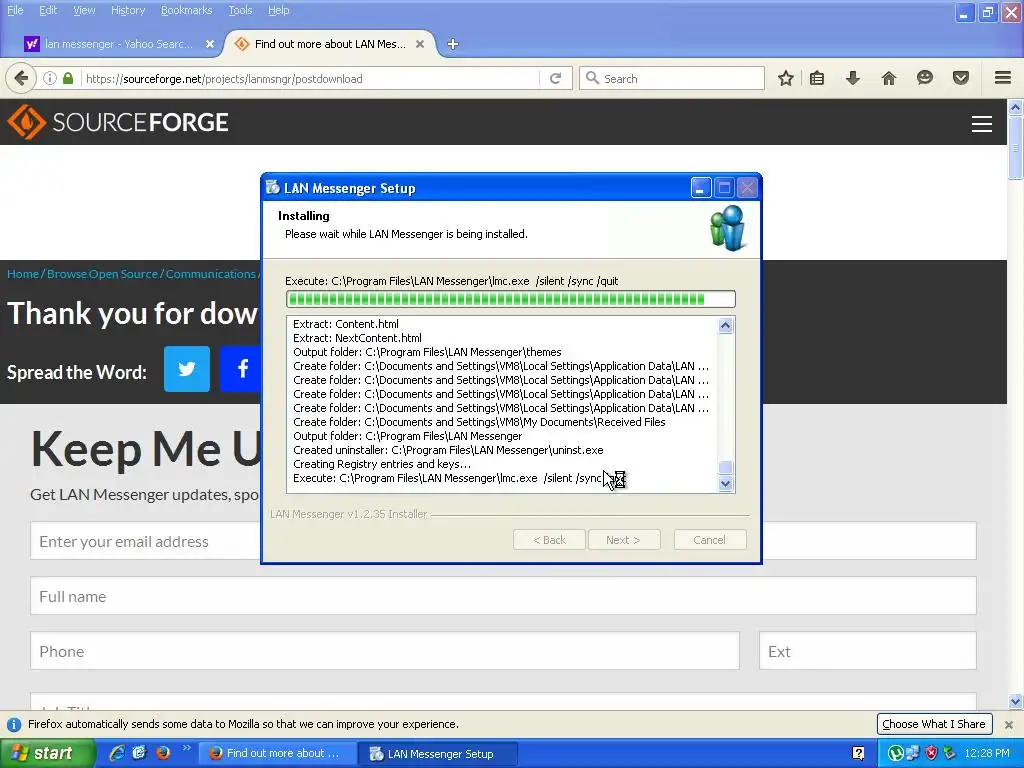1024x768 pixels.
Task: Open the View menu
Action: pos(84,10)
